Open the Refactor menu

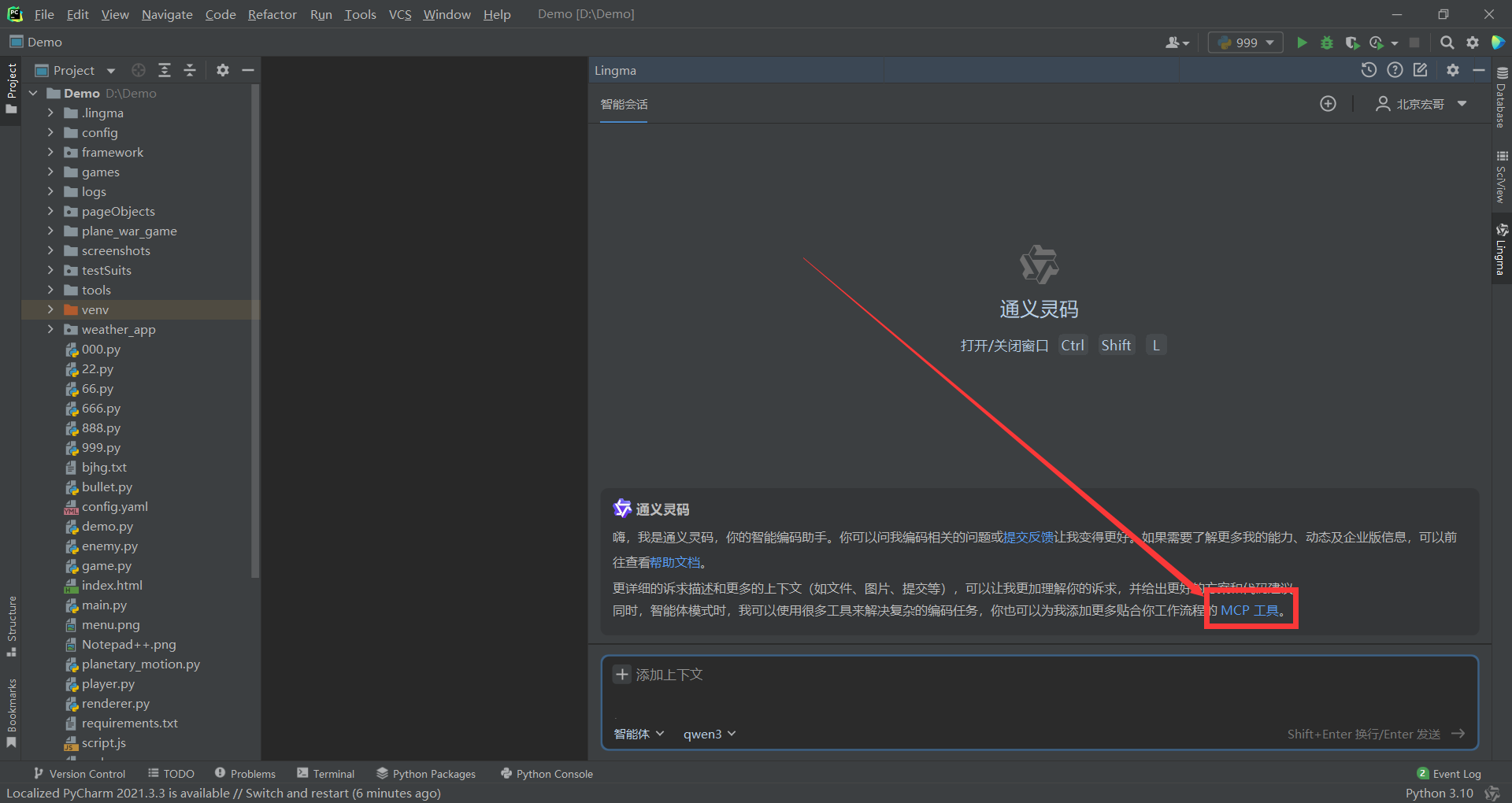(x=272, y=14)
